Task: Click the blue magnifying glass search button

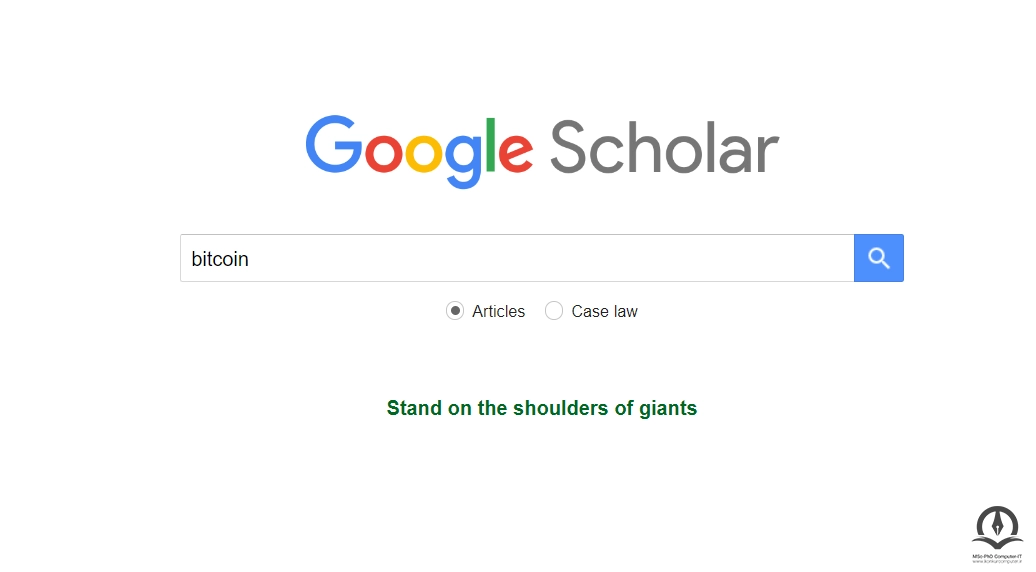Action: coord(879,258)
